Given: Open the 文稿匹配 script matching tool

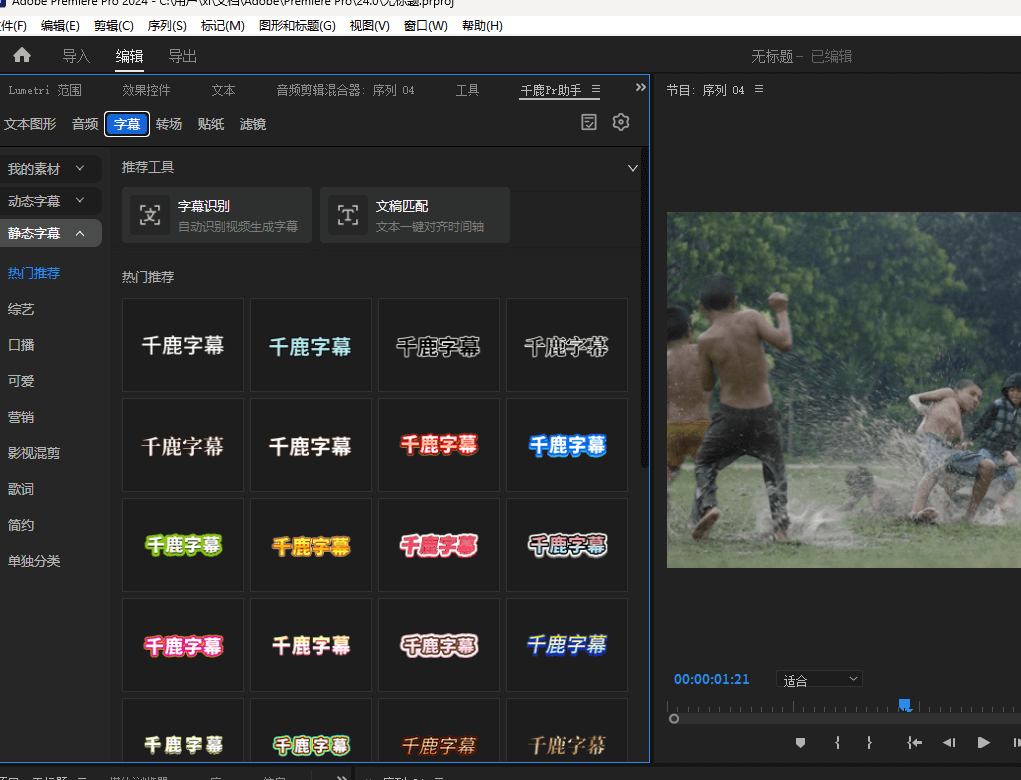Looking at the screenshot, I should tap(415, 215).
